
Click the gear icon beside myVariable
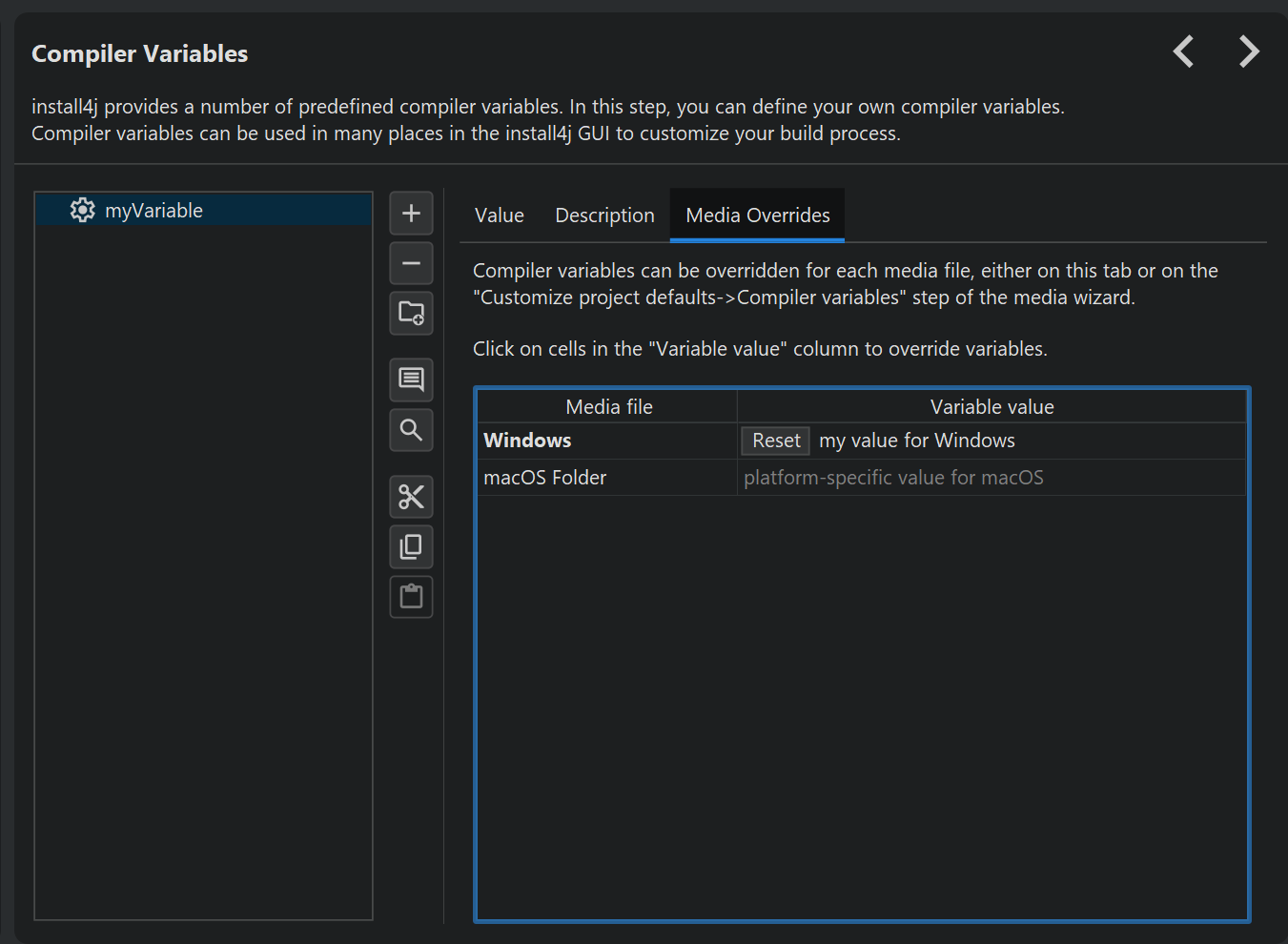(83, 211)
